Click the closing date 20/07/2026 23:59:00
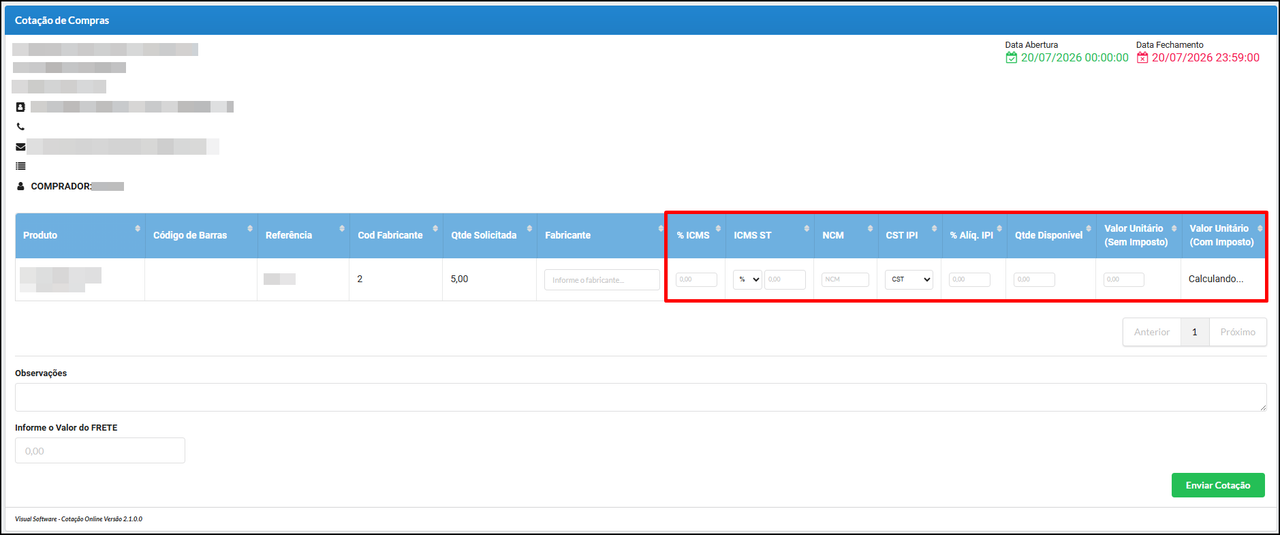1280x535 pixels. 1206,58
